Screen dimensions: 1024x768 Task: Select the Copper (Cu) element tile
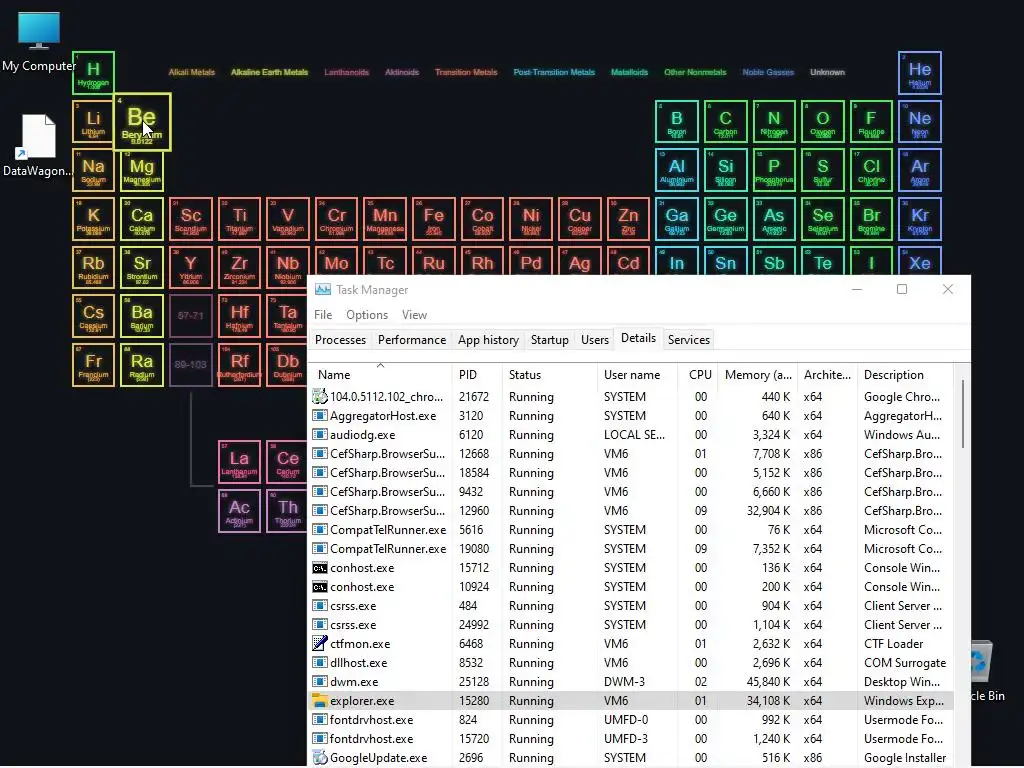point(579,219)
